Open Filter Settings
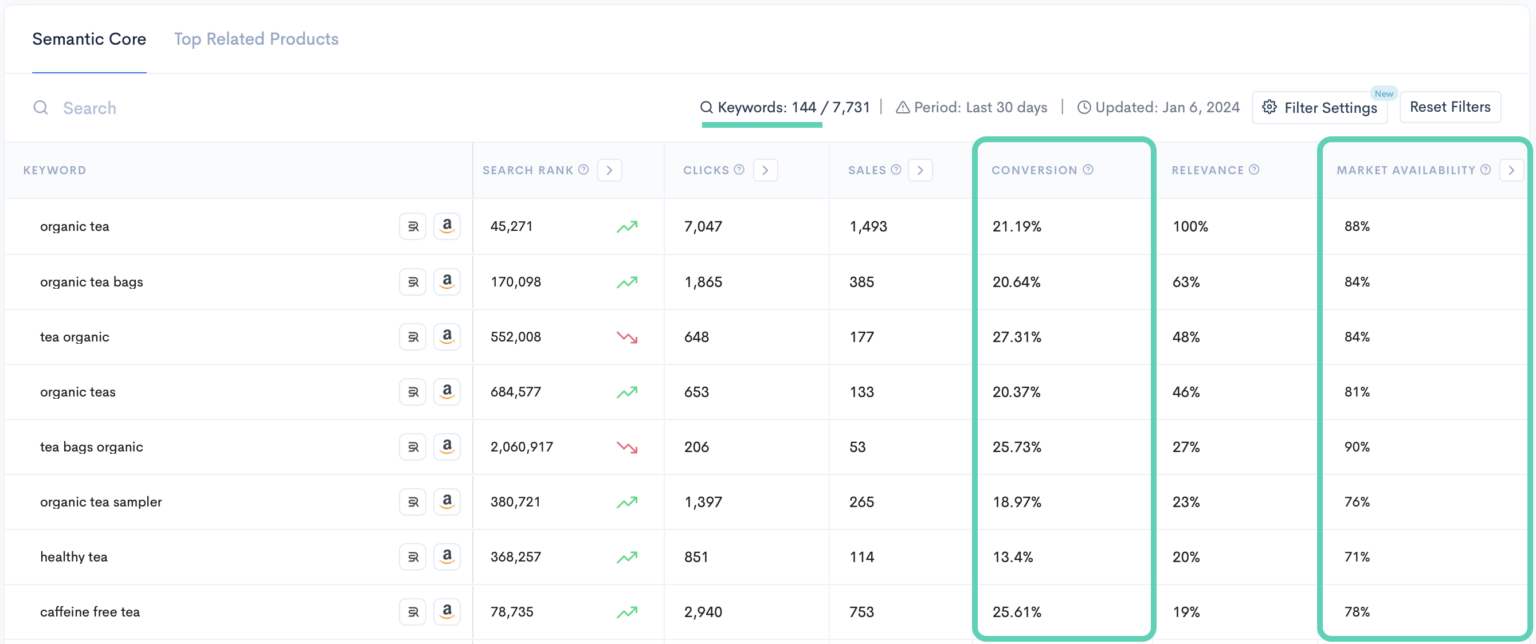Image resolution: width=1536 pixels, height=644 pixels. pyautogui.click(x=1319, y=107)
